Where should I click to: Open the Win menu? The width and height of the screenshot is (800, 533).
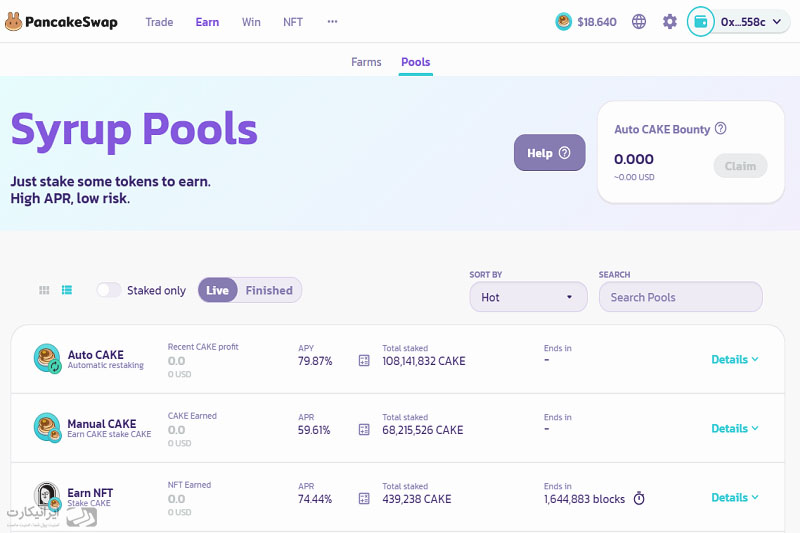[251, 22]
